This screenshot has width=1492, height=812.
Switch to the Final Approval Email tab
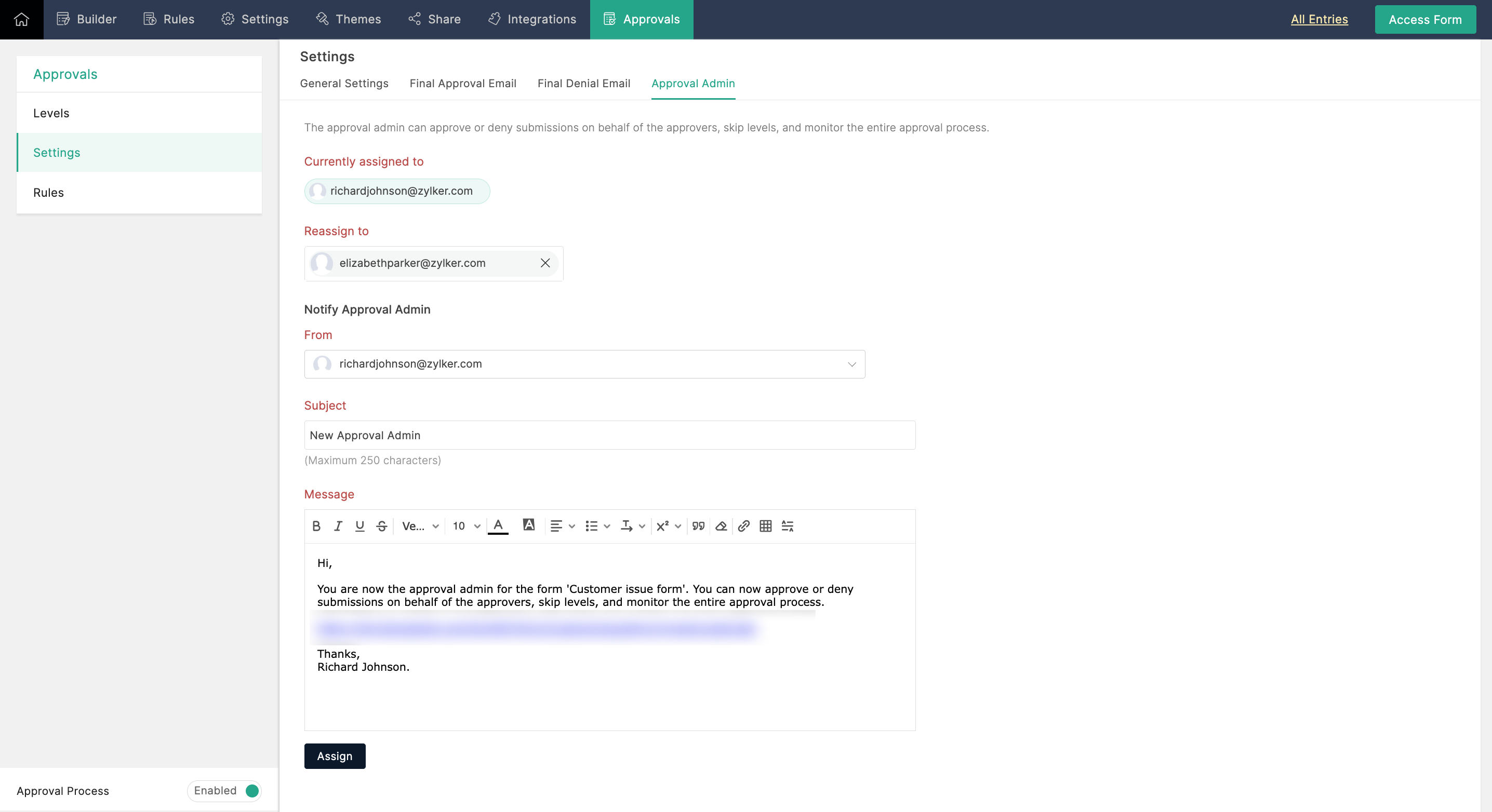click(x=463, y=83)
